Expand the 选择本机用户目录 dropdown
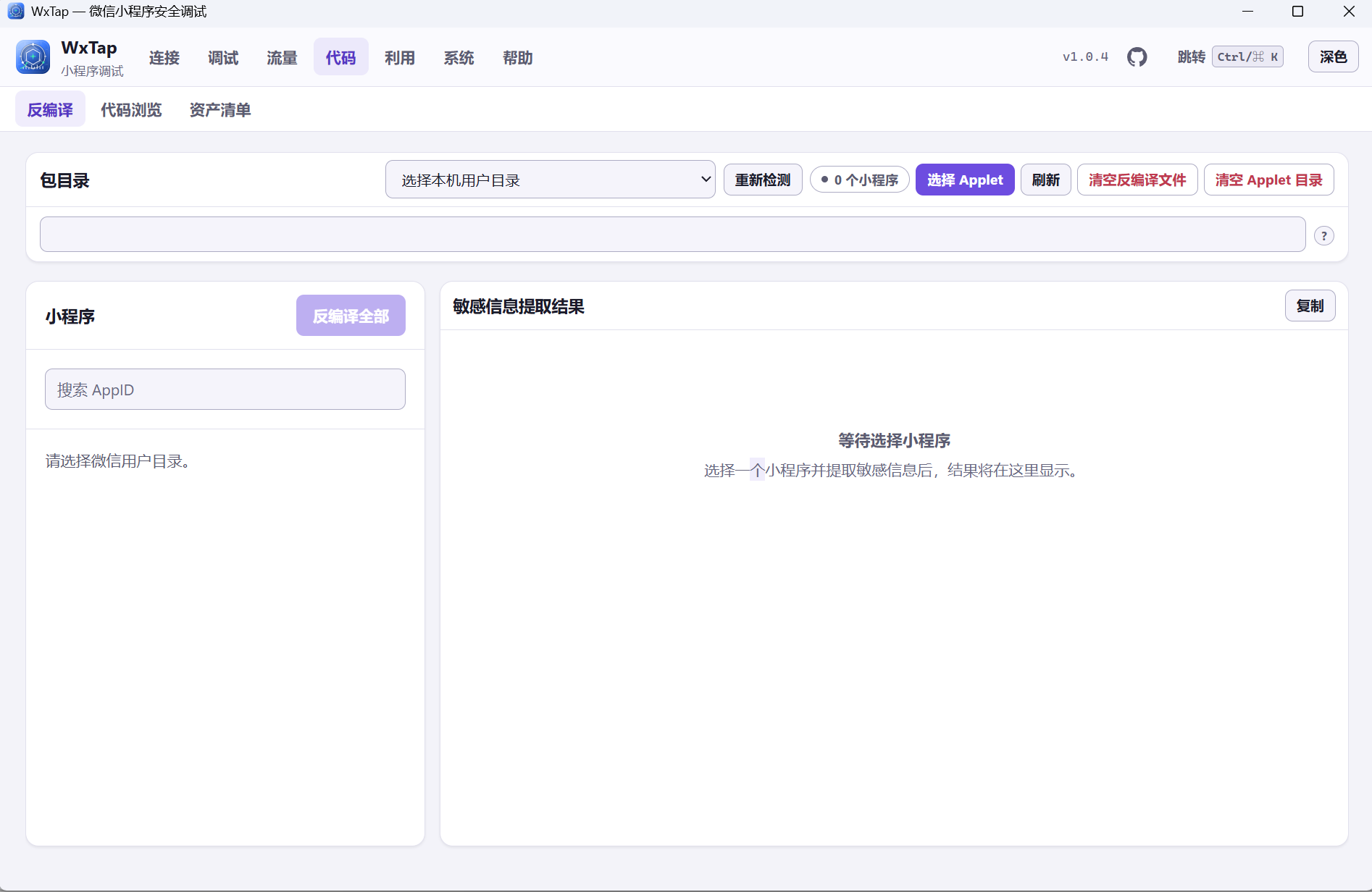Screen dimensions: 1372x892 (550, 180)
